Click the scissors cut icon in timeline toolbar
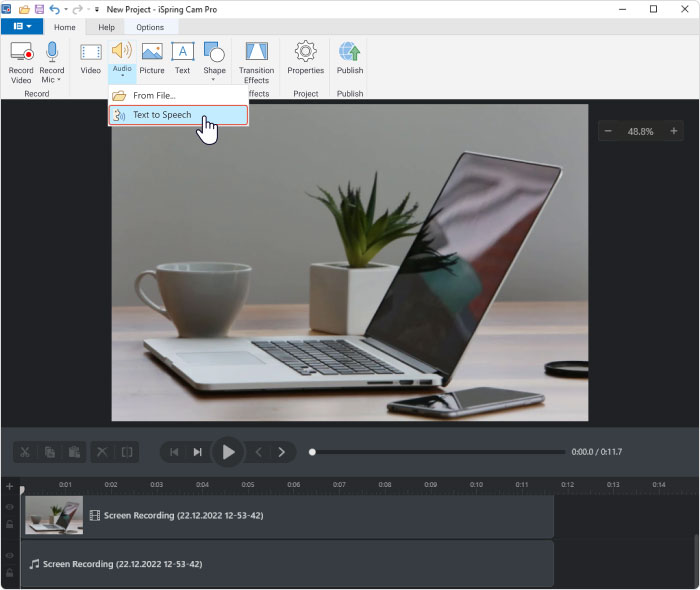This screenshot has height=590, width=700. coord(25,452)
